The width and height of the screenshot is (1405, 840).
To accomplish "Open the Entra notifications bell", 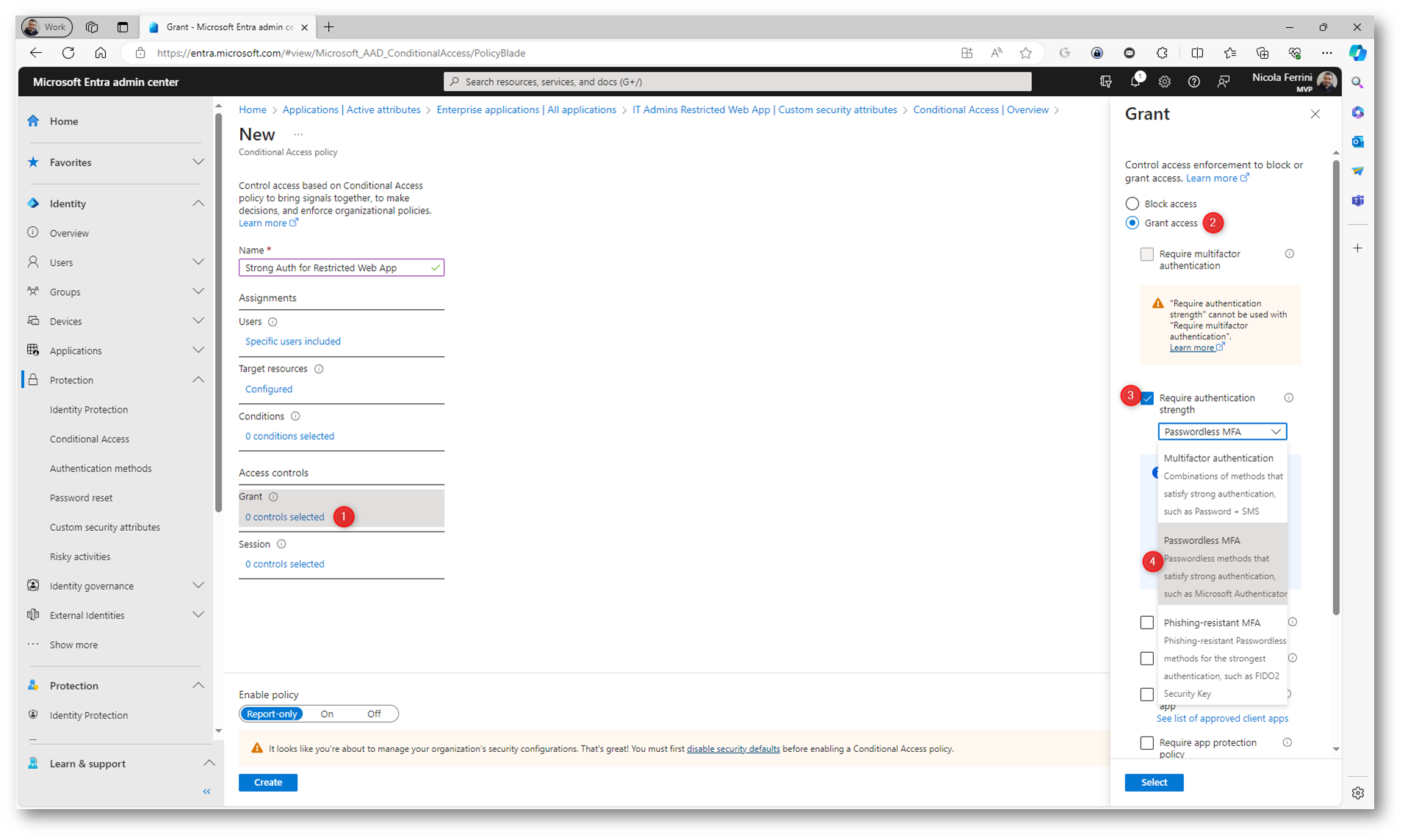I will click(x=1135, y=82).
